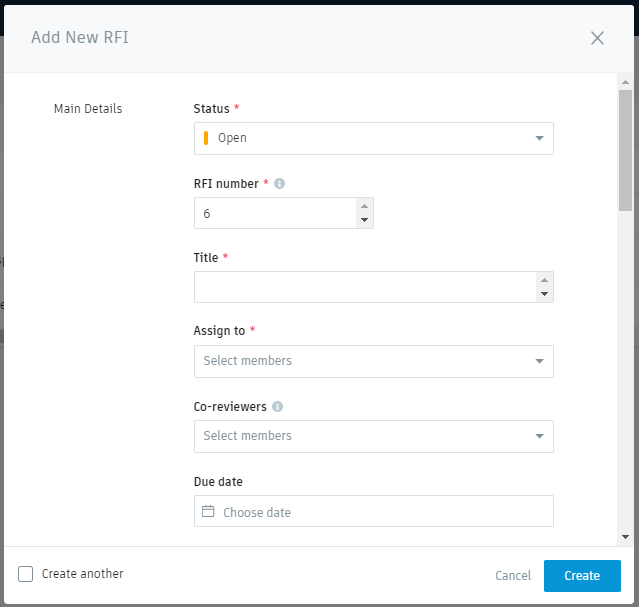
Task: Increase the RFI number with up arrow
Action: click(x=364, y=206)
